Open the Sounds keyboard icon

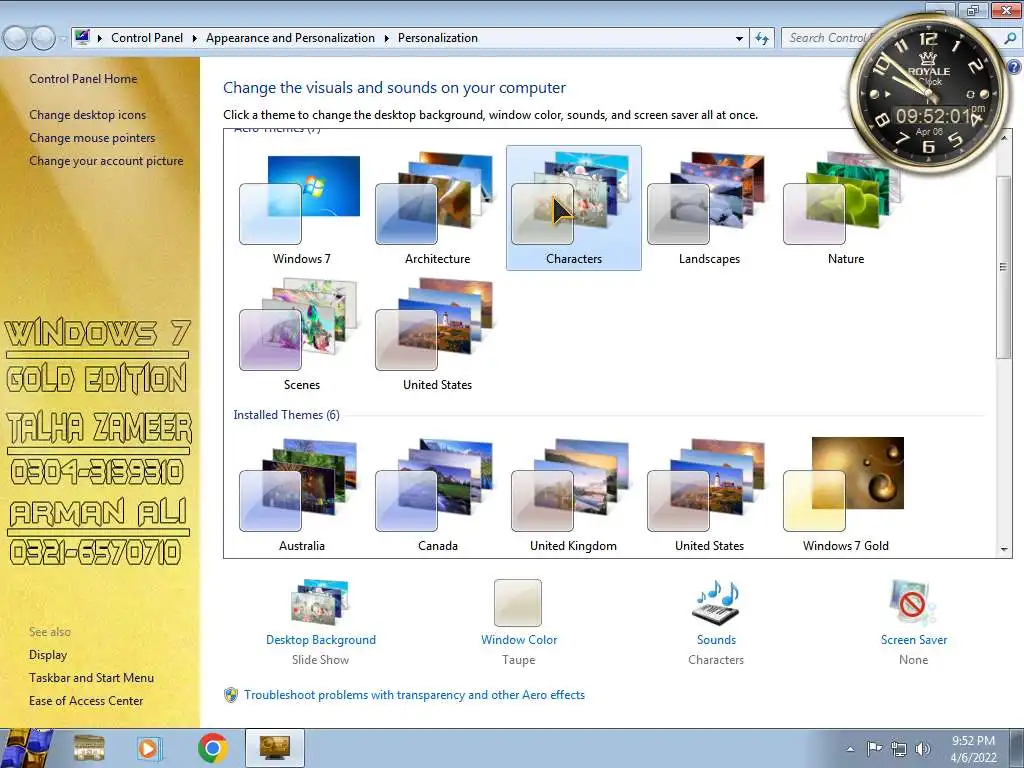pos(716,602)
